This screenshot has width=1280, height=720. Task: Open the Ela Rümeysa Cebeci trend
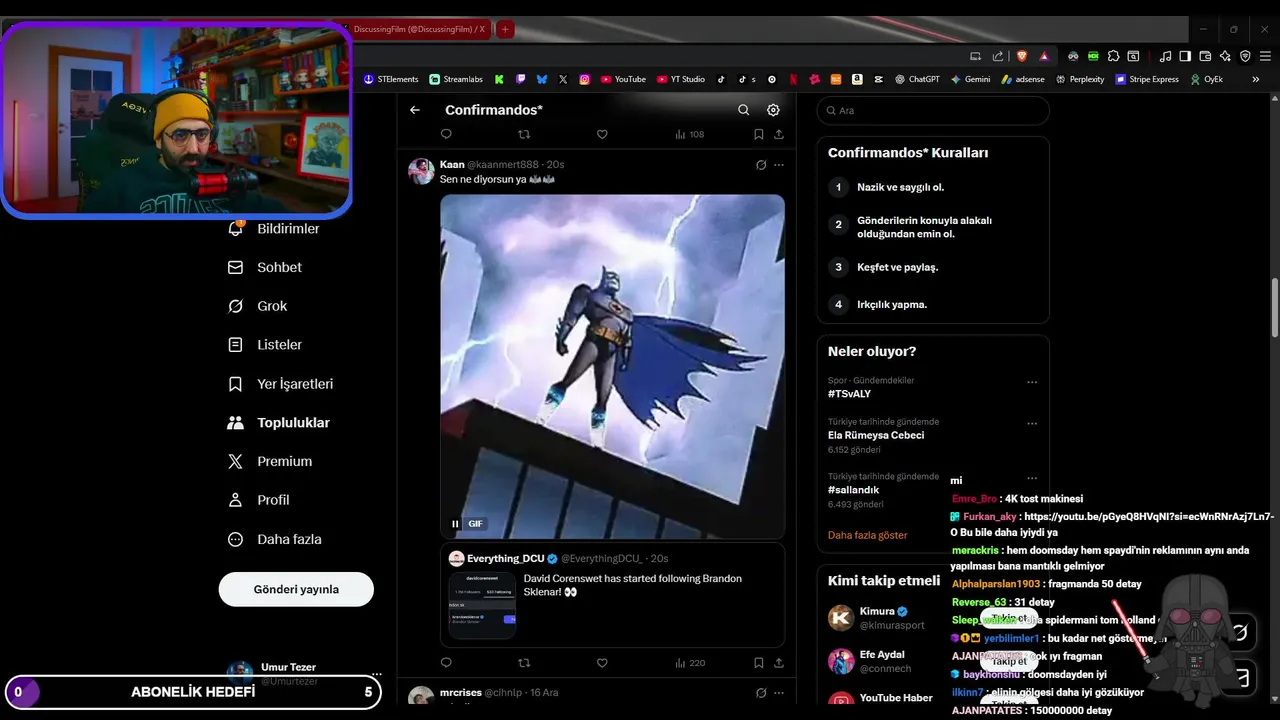(x=876, y=435)
